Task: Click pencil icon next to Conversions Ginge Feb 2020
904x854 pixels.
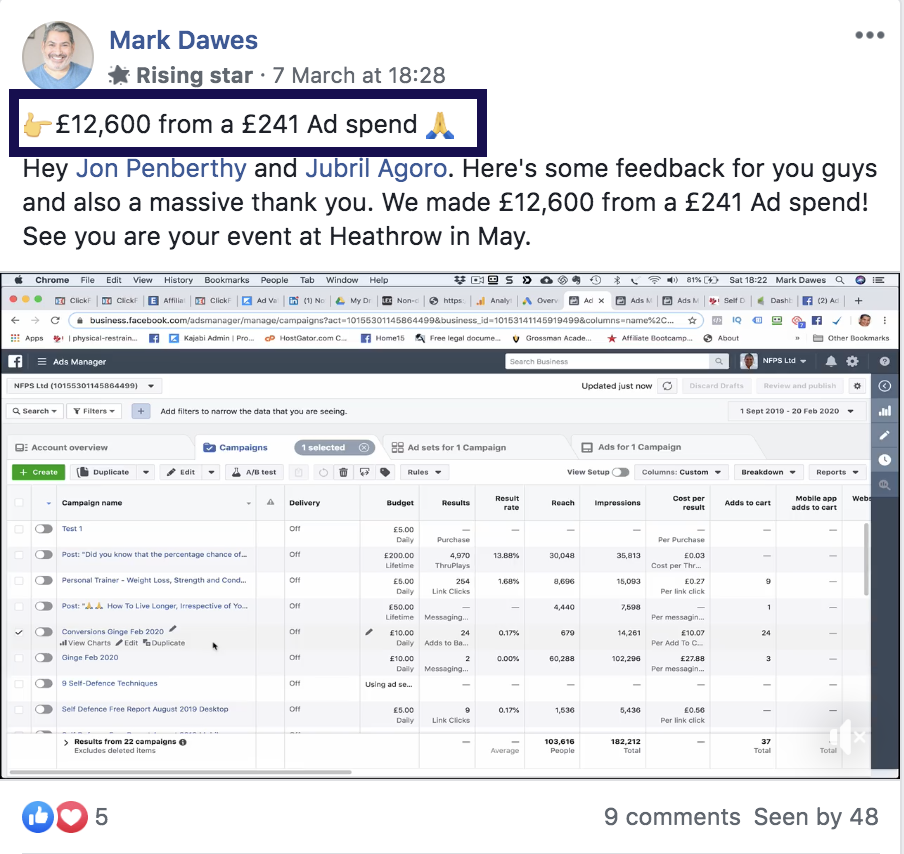Action: 172,629
